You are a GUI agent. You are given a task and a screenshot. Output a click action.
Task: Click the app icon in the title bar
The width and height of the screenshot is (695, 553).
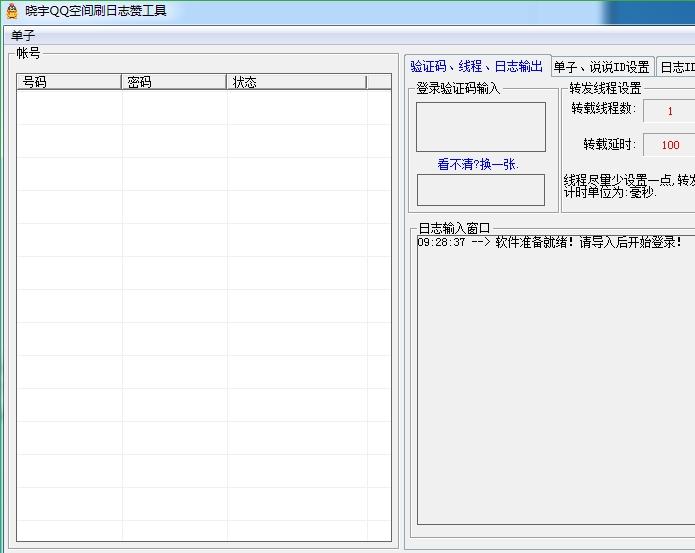pos(12,11)
